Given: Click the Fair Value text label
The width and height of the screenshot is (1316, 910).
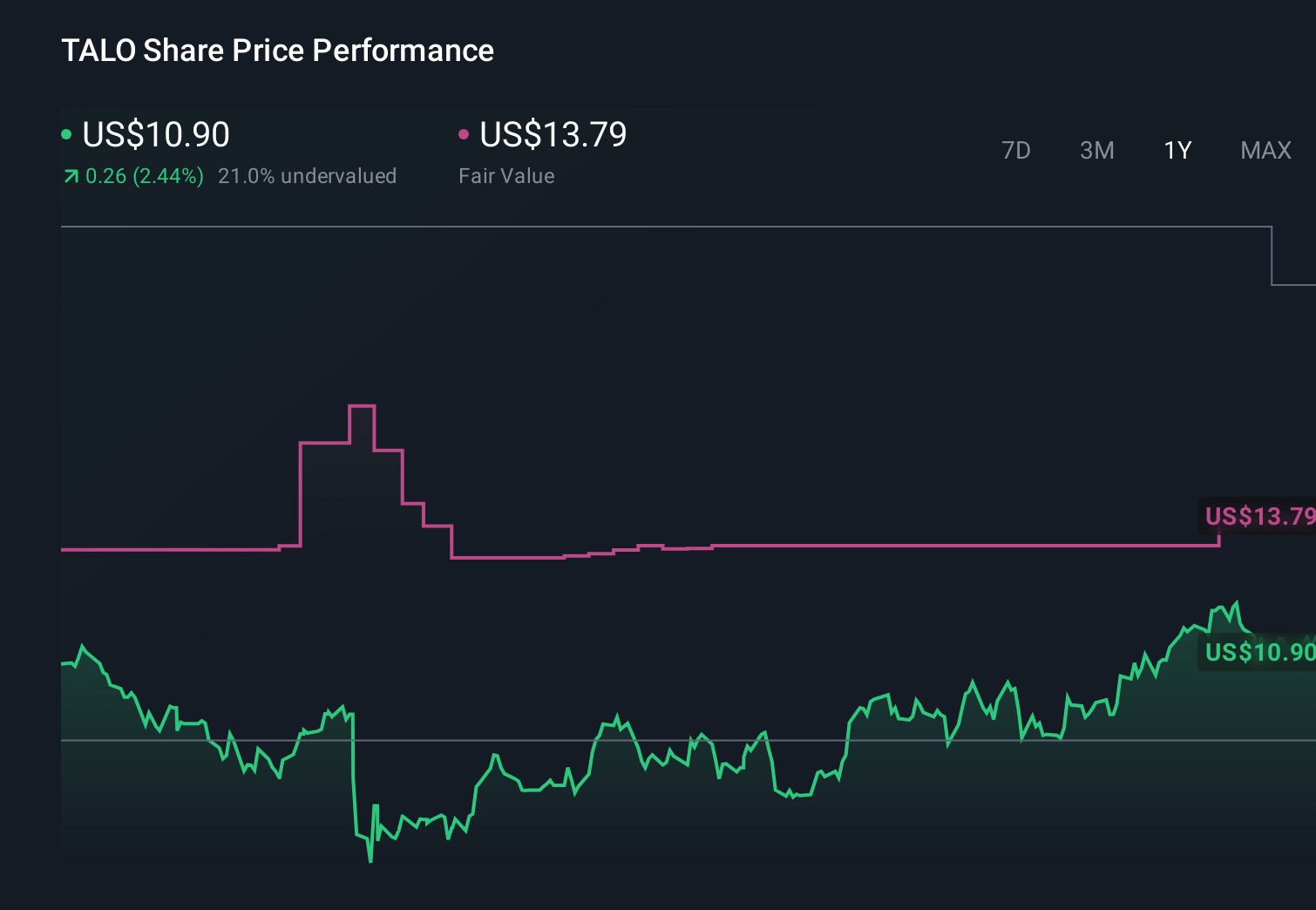Looking at the screenshot, I should 506,175.
